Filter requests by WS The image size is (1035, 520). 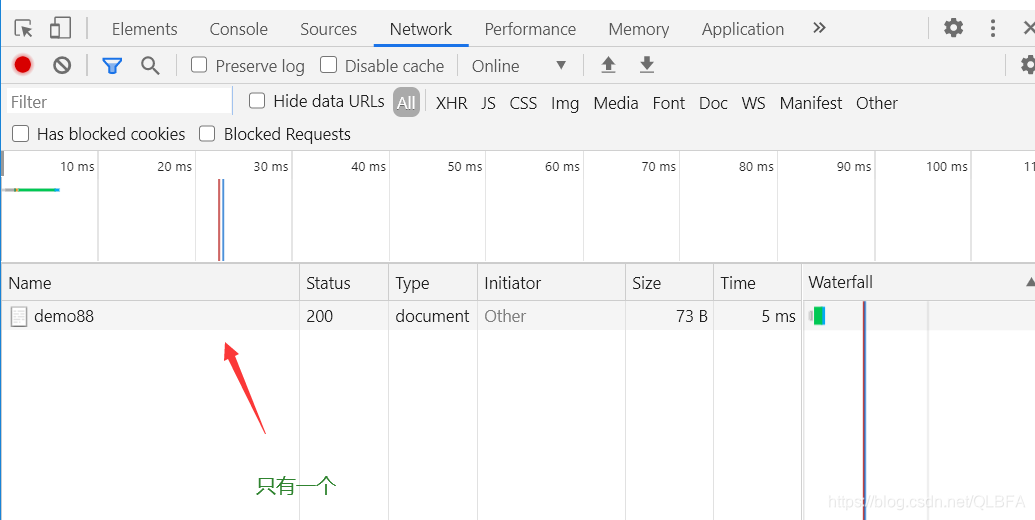[x=753, y=103]
